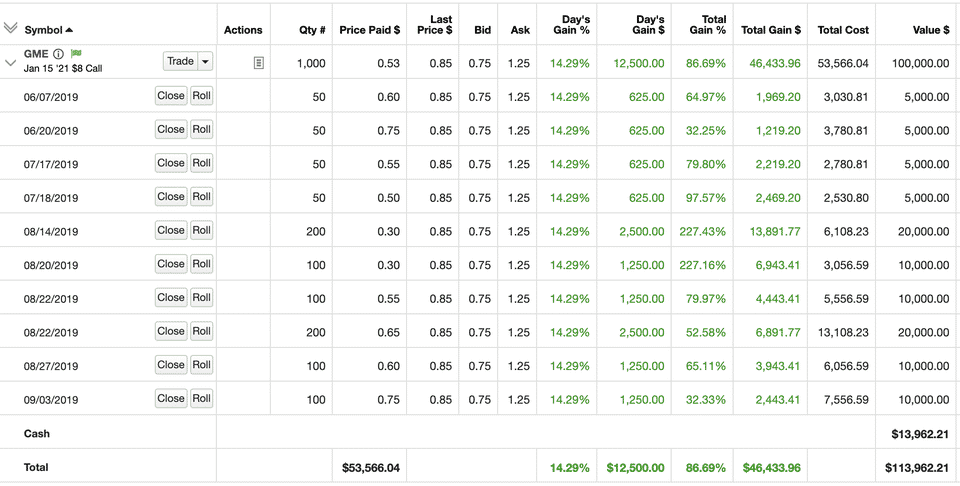Roll the 07/18/2019 lot
The width and height of the screenshot is (960, 486).
[201, 197]
